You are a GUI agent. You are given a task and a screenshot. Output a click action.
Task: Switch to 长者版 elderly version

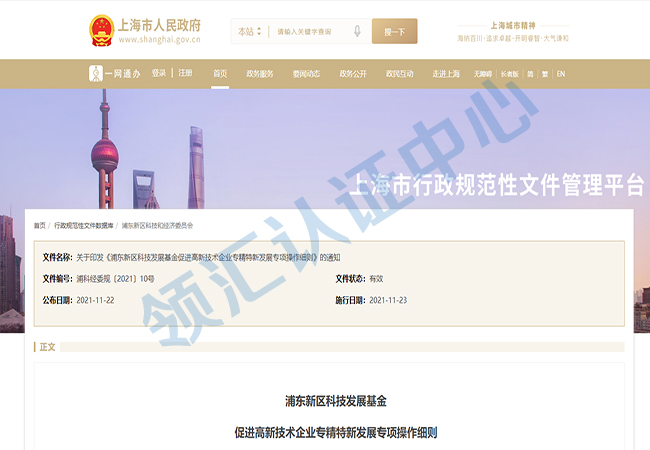coord(510,74)
